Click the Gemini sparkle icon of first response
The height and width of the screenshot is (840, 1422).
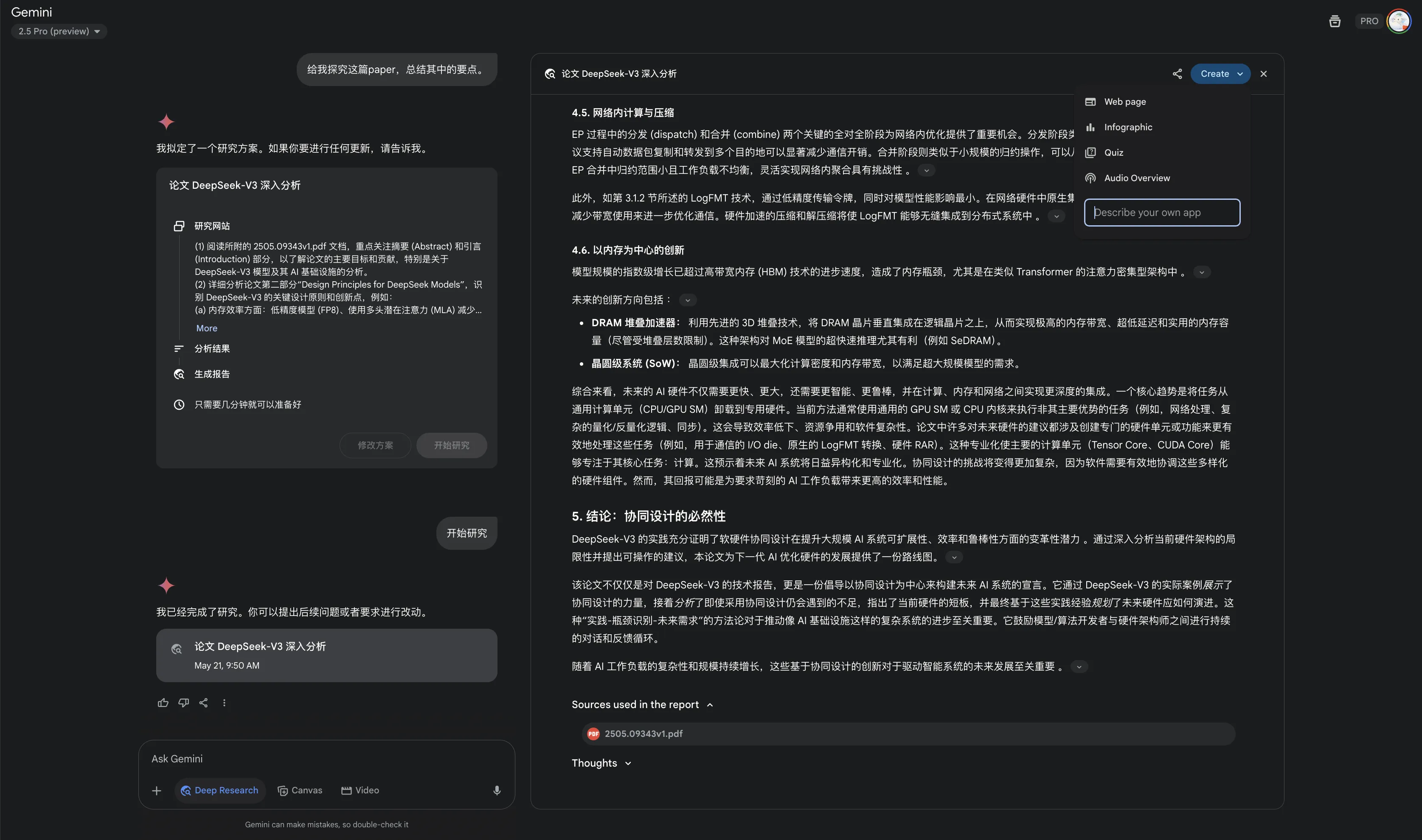(166, 122)
